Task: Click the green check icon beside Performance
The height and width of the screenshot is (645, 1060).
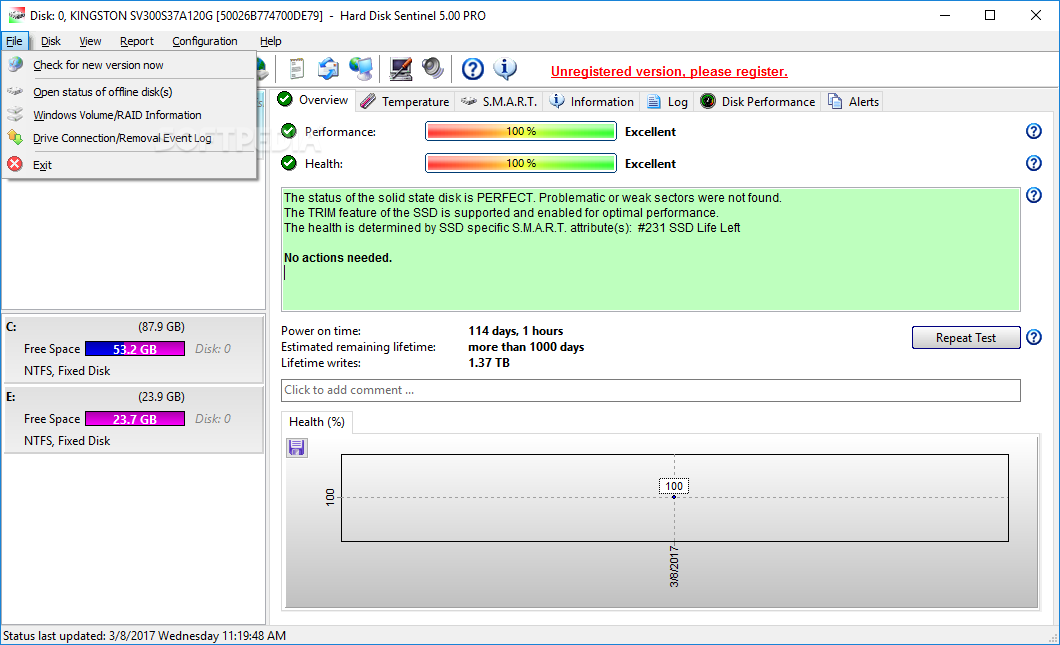Action: (289, 131)
